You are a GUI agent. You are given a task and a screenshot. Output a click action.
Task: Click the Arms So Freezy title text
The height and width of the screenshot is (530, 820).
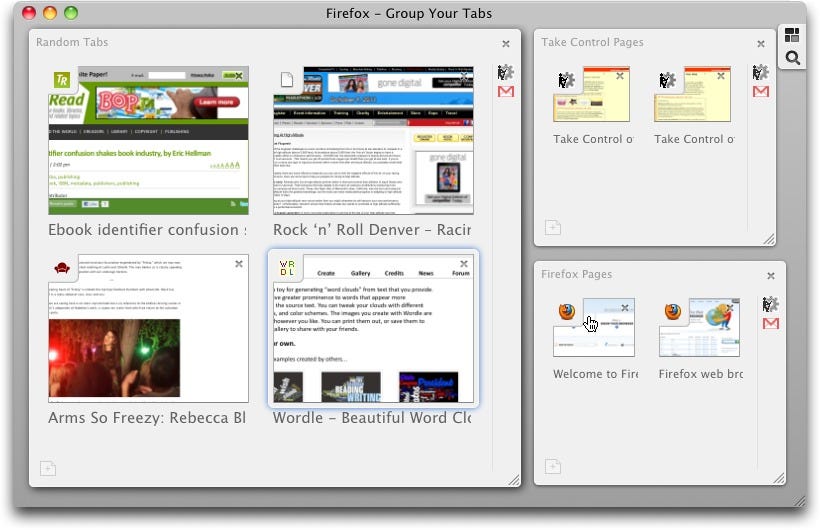(147, 418)
